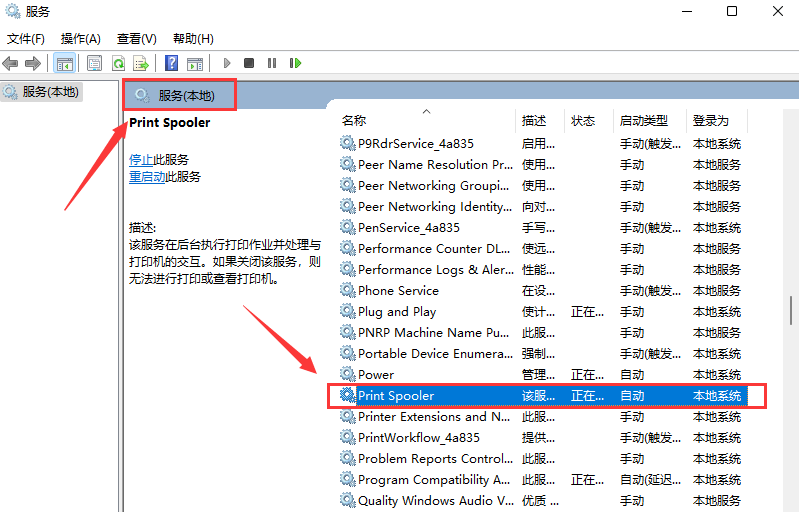The height and width of the screenshot is (512, 799).
Task: Open the blue Help toolbar icon
Action: coord(172,63)
